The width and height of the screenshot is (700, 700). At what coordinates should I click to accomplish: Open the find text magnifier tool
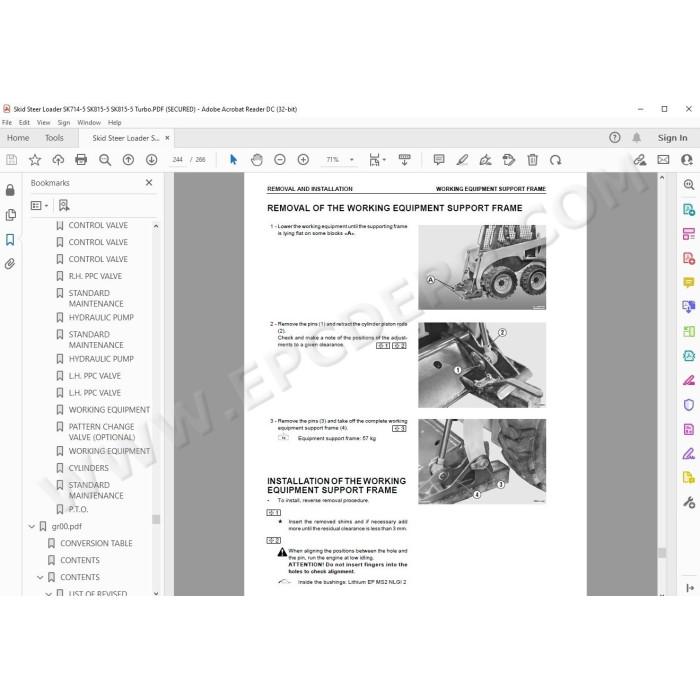pyautogui.click(x=105, y=160)
